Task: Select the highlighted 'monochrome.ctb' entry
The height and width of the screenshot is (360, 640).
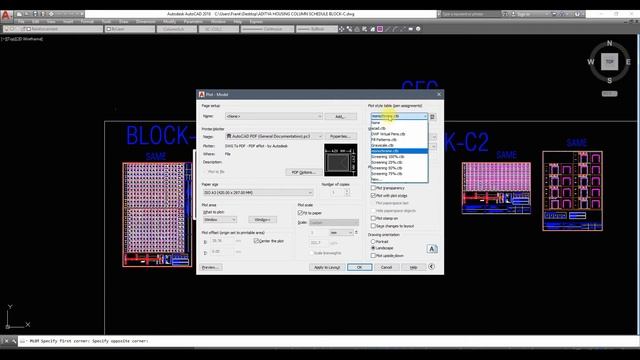Action: pyautogui.click(x=399, y=151)
